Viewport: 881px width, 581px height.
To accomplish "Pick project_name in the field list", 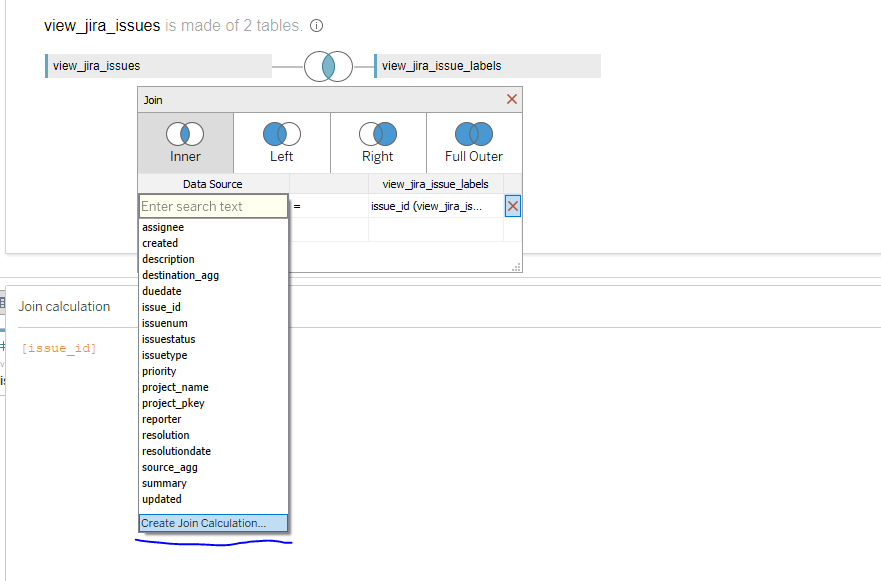I will click(x=213, y=387).
